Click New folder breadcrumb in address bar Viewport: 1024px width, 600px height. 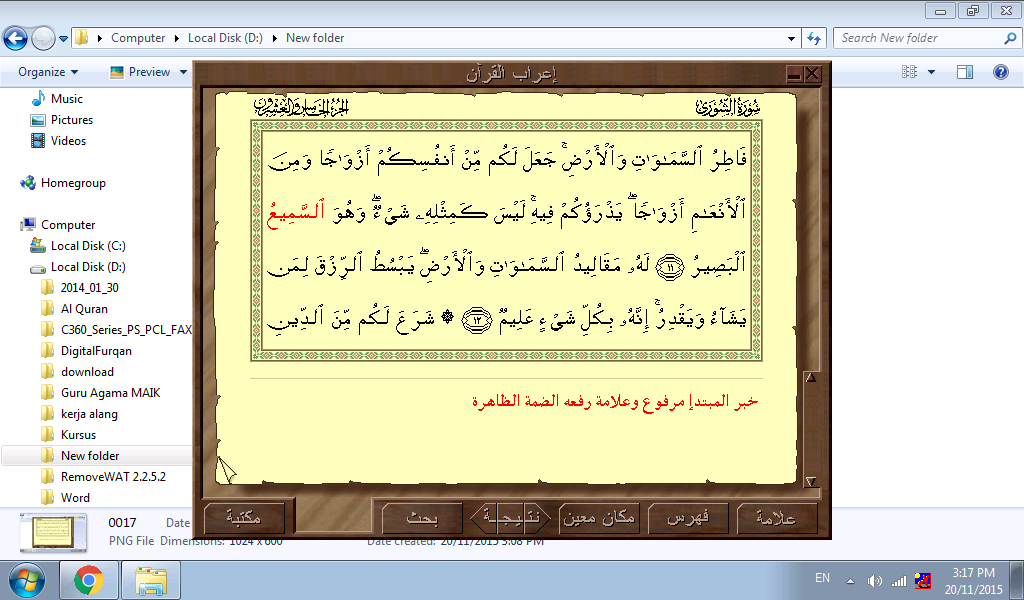[315, 38]
